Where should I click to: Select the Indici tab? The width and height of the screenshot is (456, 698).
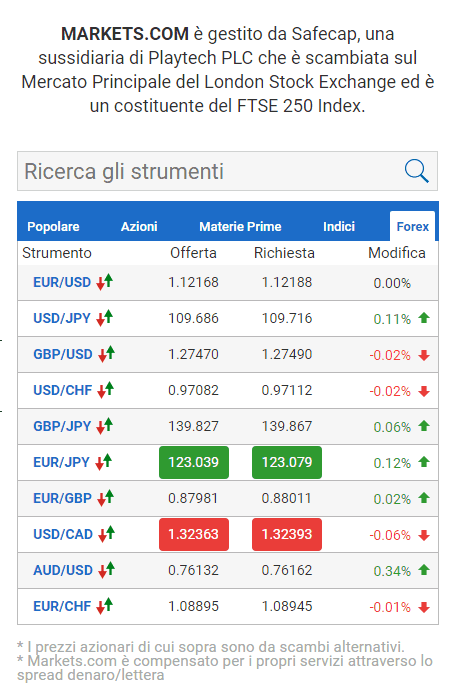[x=339, y=227]
